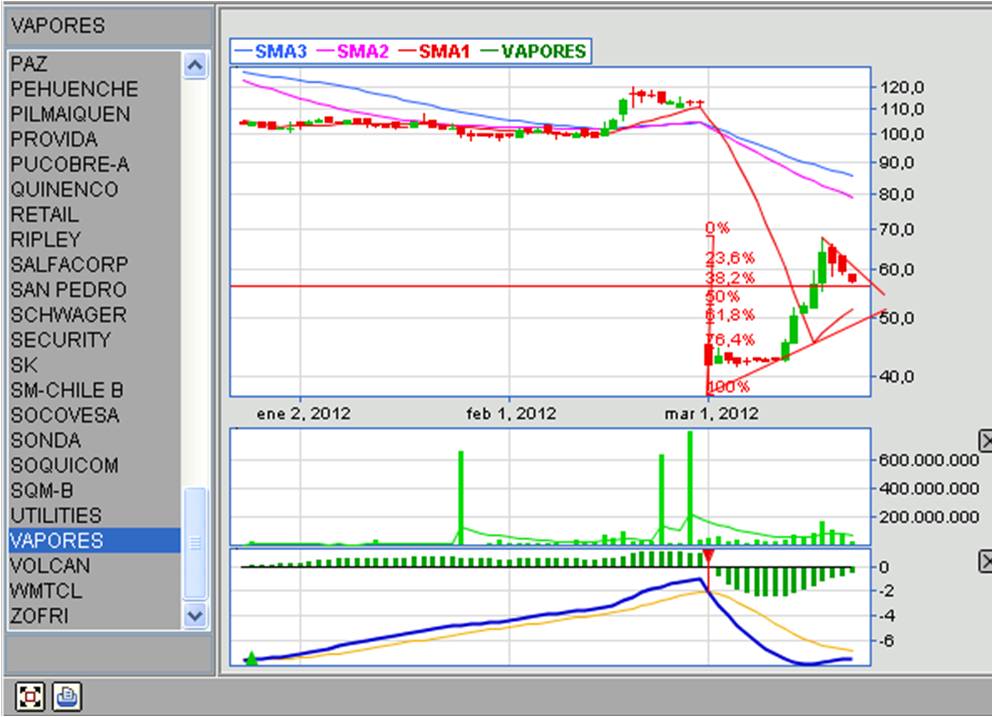The width and height of the screenshot is (993, 717).
Task: Select SAN PEDRO in the stock list
Action: click(x=95, y=289)
